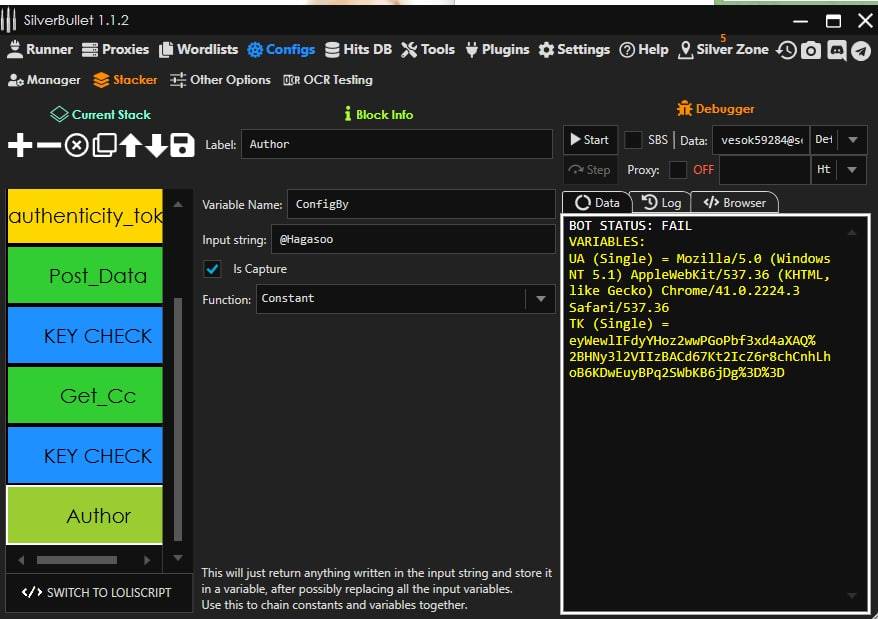Open the Telegram icon in top bar
This screenshot has width=878, height=619.
tap(861, 50)
